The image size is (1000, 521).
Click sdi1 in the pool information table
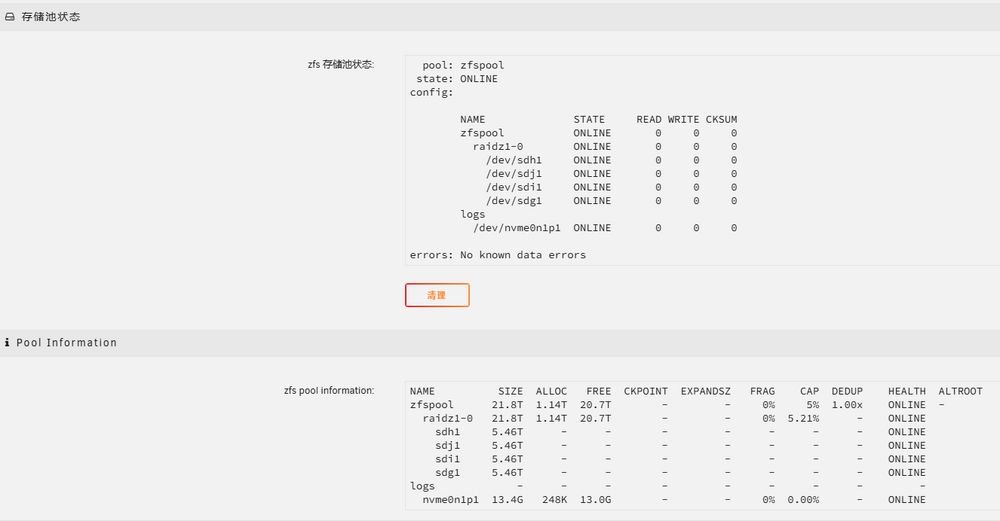pyautogui.click(x=448, y=459)
